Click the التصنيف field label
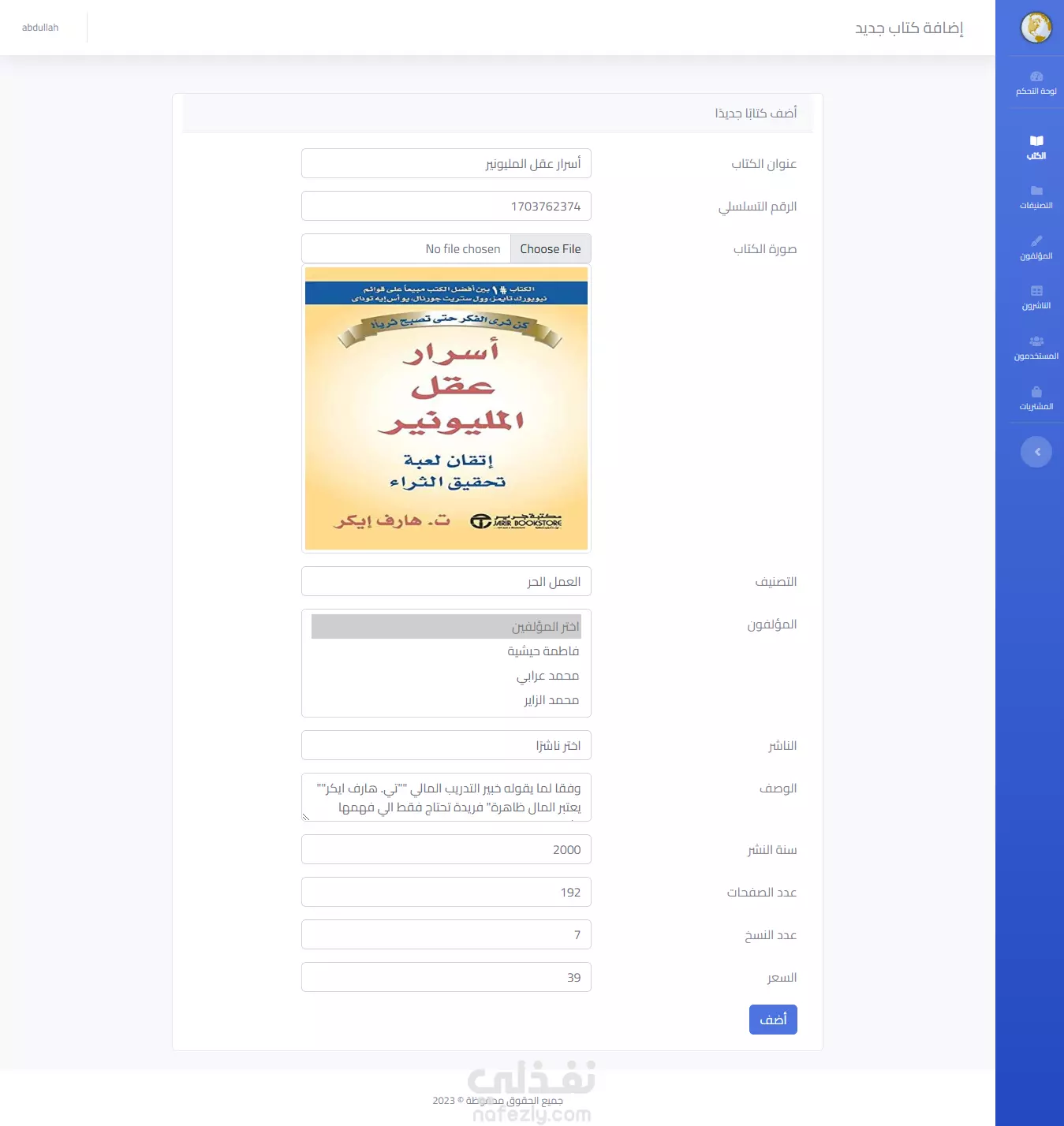Viewport: 1064px width, 1126px height. pos(776,582)
